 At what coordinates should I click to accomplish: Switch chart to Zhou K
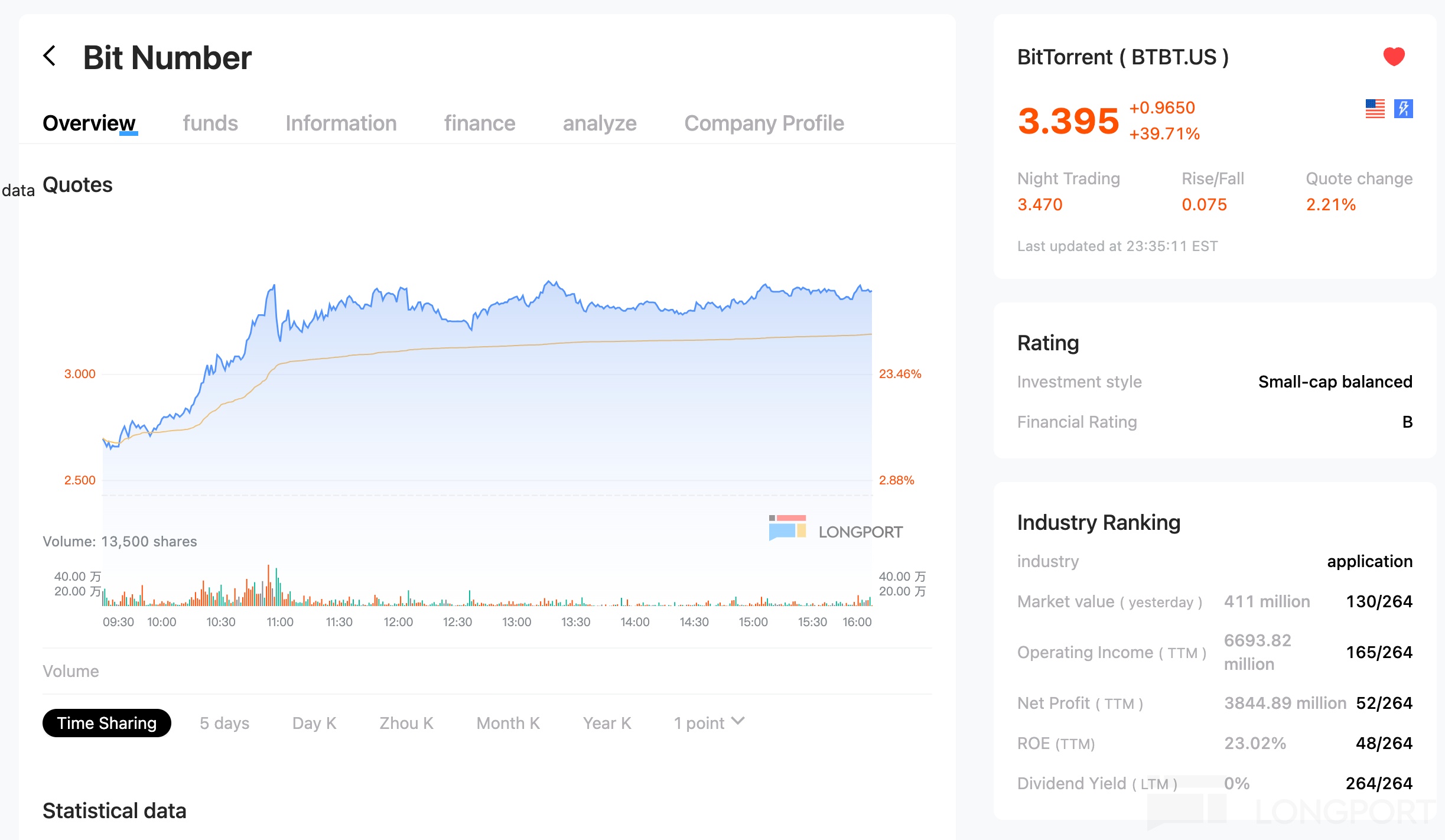coord(406,723)
